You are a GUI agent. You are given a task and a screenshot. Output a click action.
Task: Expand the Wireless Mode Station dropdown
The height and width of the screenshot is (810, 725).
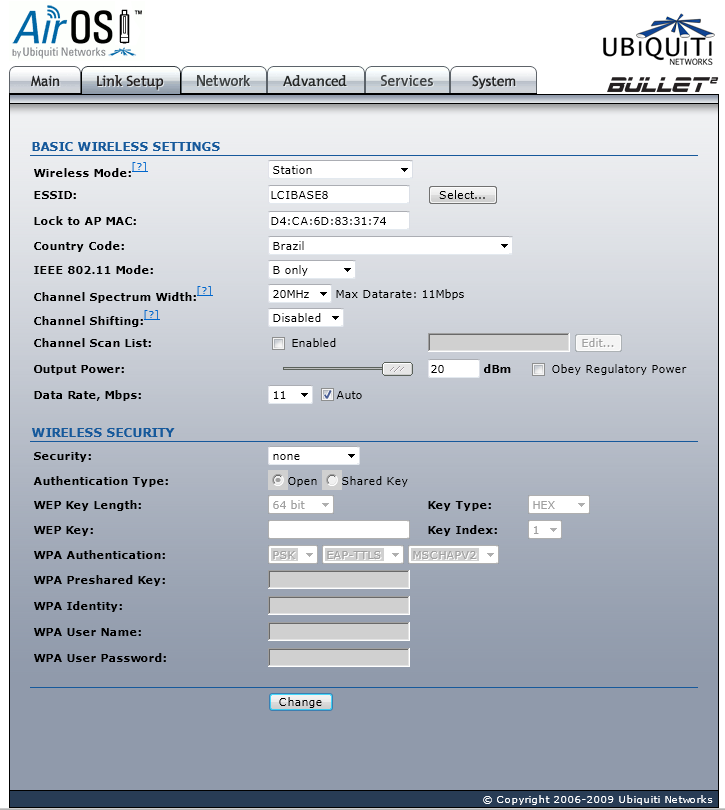[340, 170]
